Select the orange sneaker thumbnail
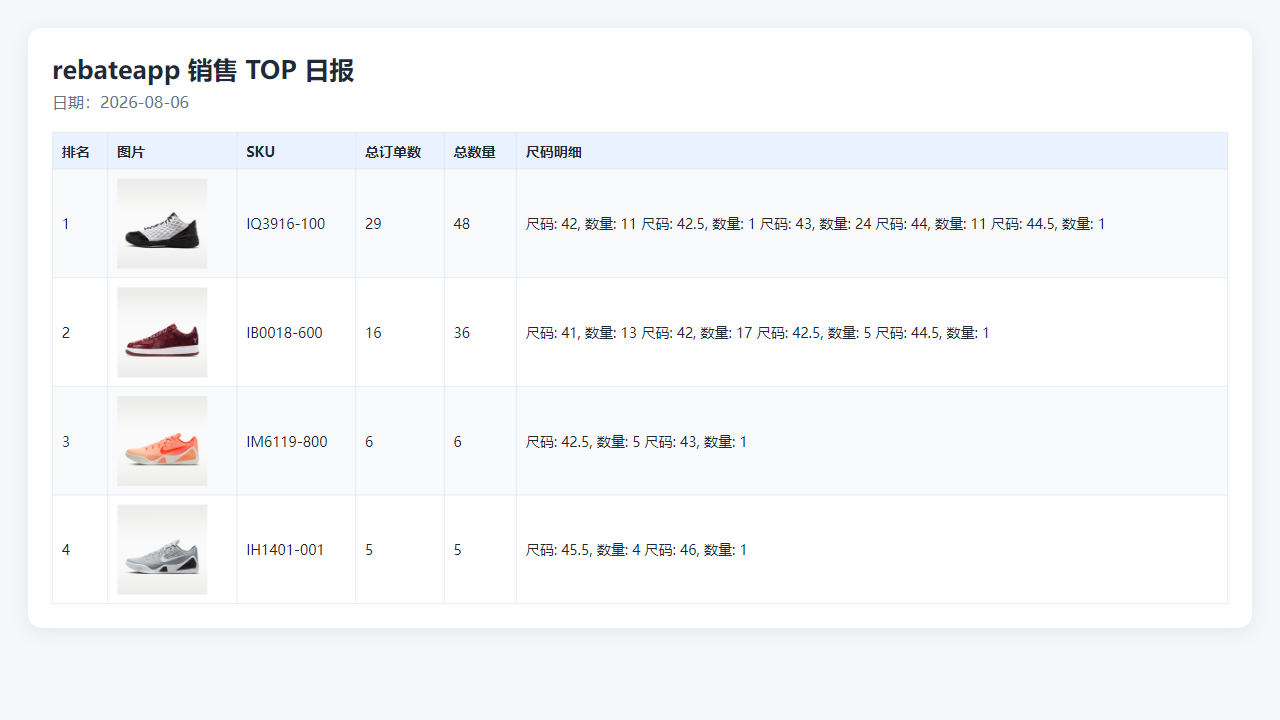Viewport: 1280px width, 720px height. point(162,441)
